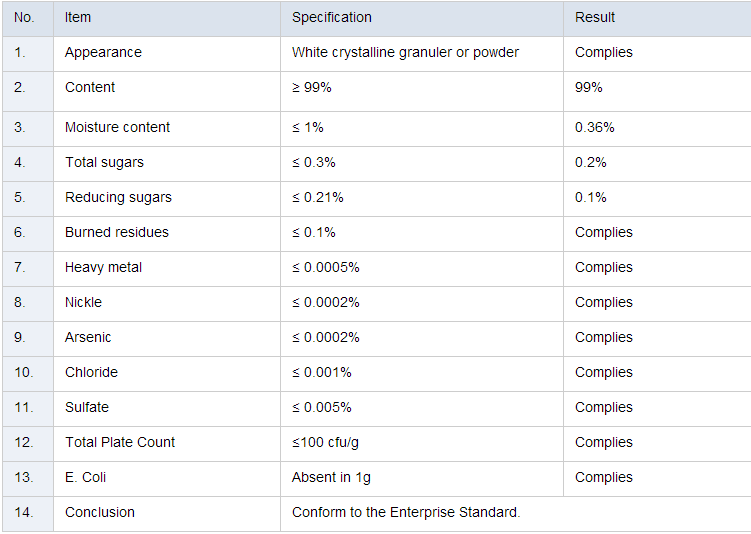This screenshot has width=751, height=534.
Task: Click the "≤ 0.21%" specification cell
Action: [x=317, y=197]
